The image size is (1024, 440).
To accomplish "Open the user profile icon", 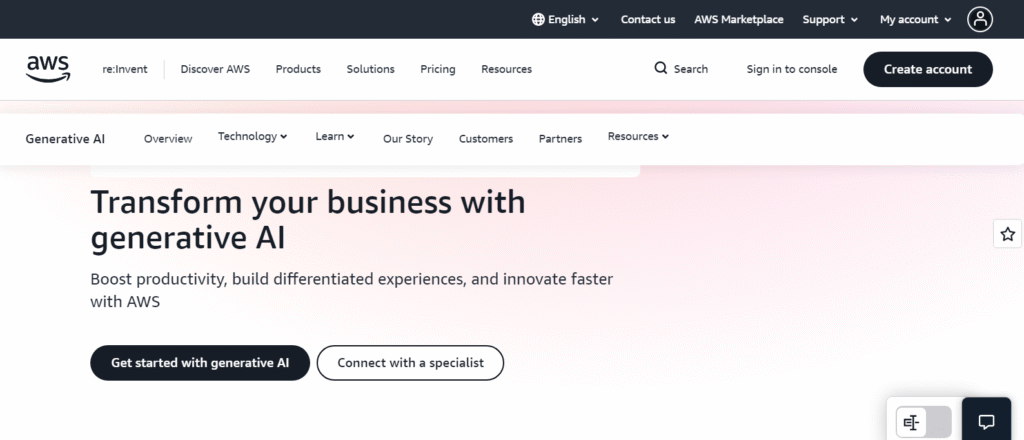I will tap(980, 19).
